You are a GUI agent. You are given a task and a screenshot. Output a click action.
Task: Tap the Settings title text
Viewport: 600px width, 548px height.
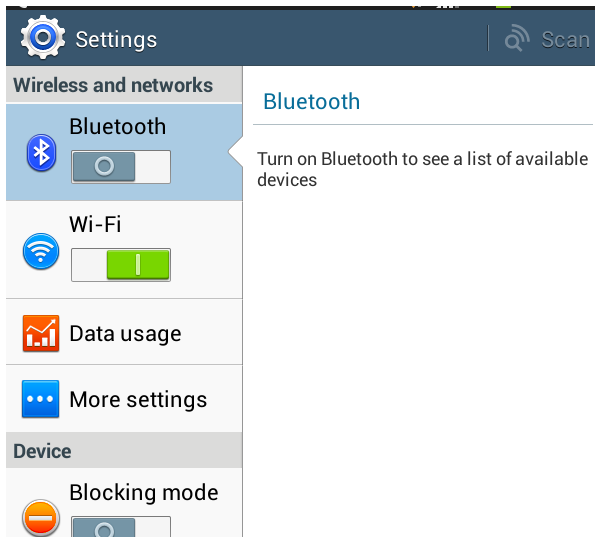point(116,39)
